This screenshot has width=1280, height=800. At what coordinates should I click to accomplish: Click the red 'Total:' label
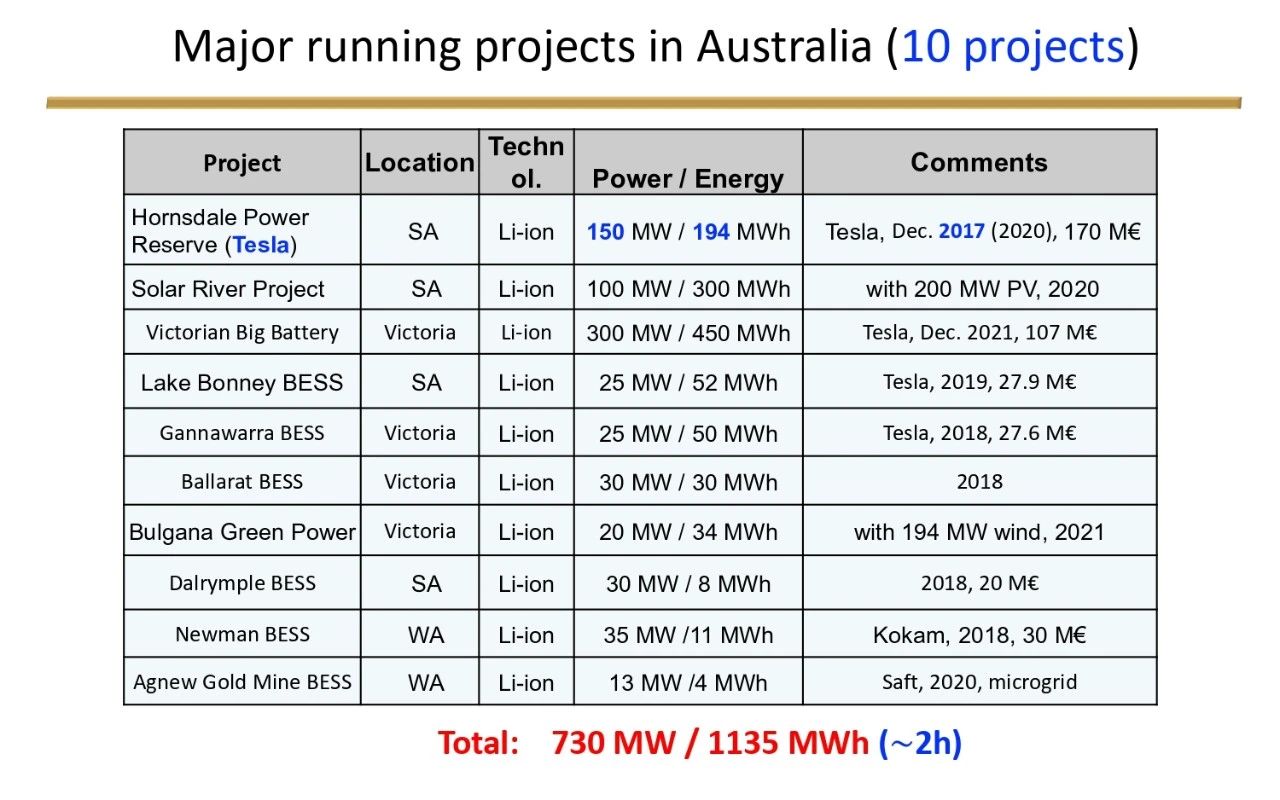[478, 743]
